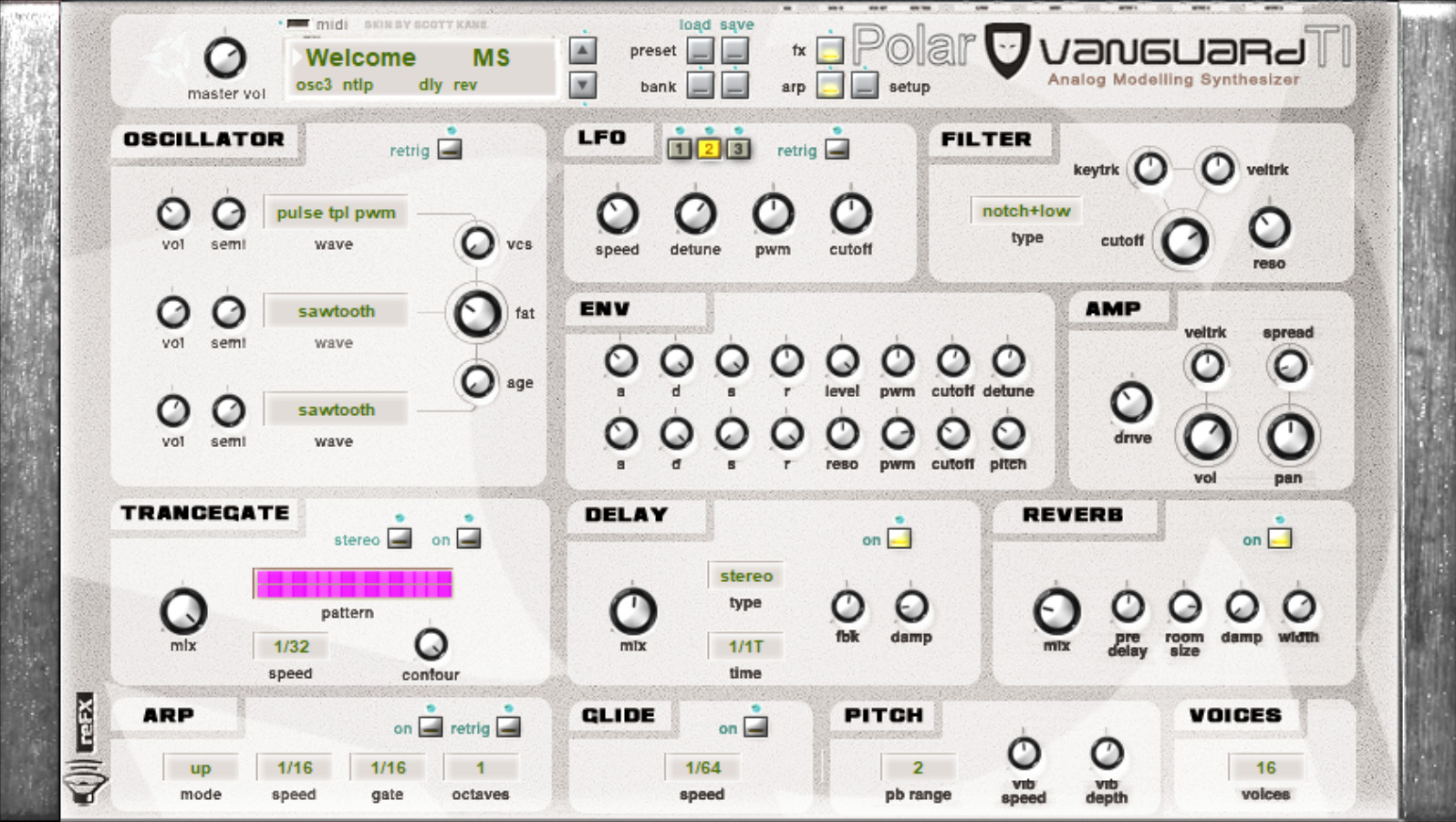Click the filter reso knob
Screen dimensions: 1456x822
coord(1269,228)
